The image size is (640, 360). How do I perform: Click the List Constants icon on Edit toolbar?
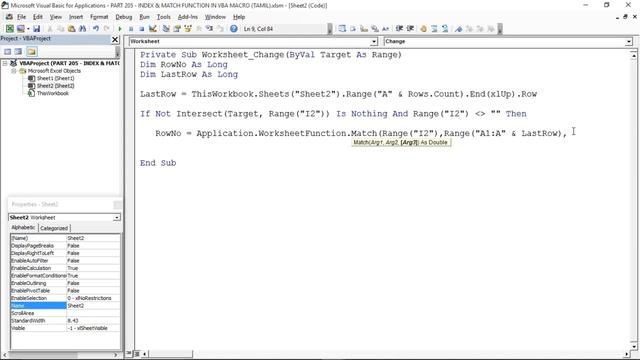click(353, 29)
